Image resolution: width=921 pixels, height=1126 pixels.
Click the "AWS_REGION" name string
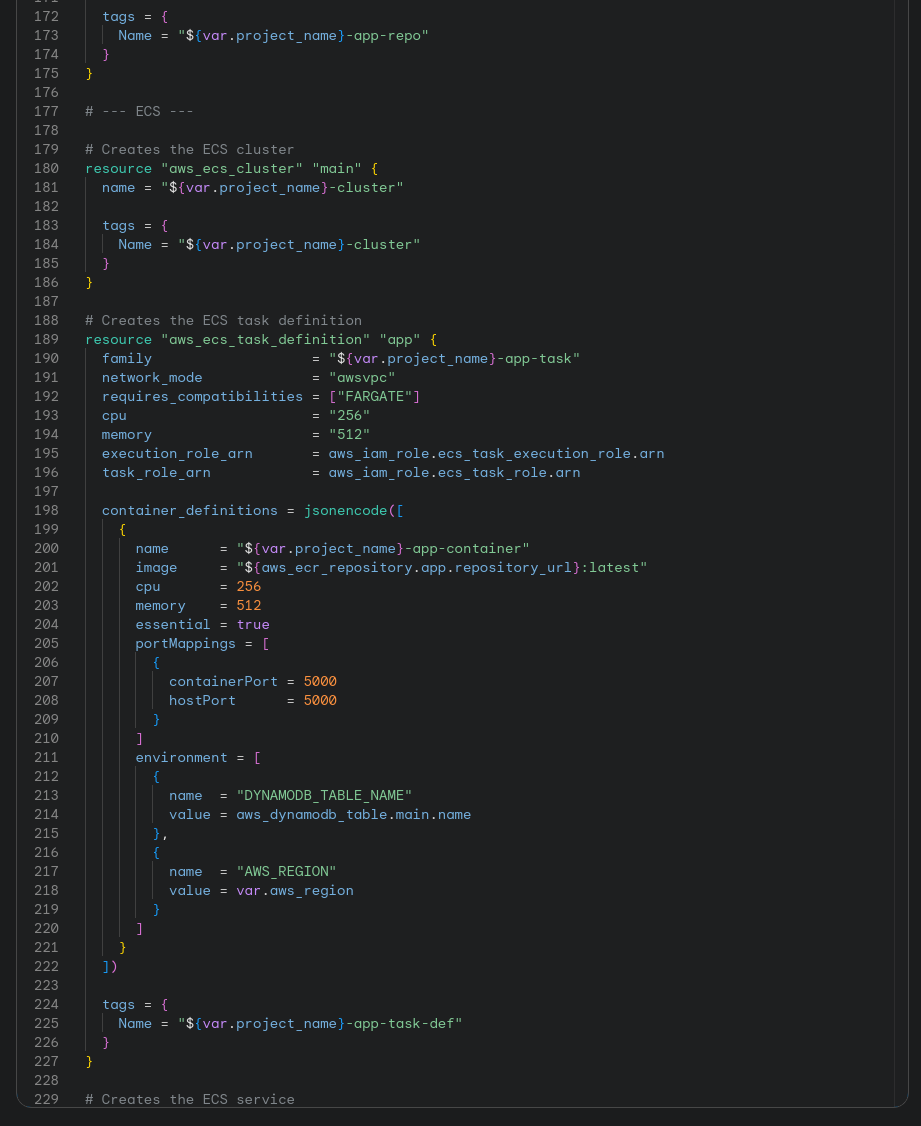pos(286,871)
